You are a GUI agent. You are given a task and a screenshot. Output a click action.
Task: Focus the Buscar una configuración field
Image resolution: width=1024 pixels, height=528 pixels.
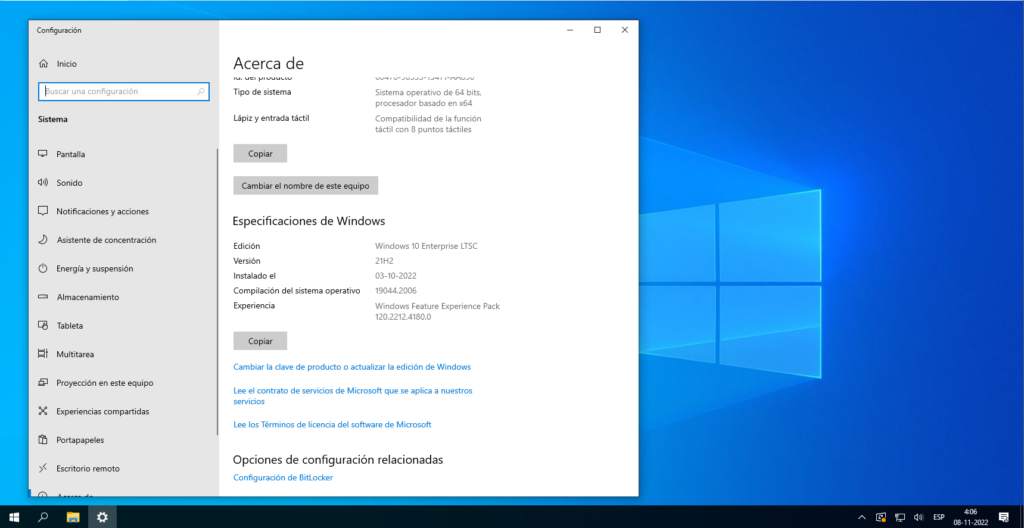[x=123, y=92]
